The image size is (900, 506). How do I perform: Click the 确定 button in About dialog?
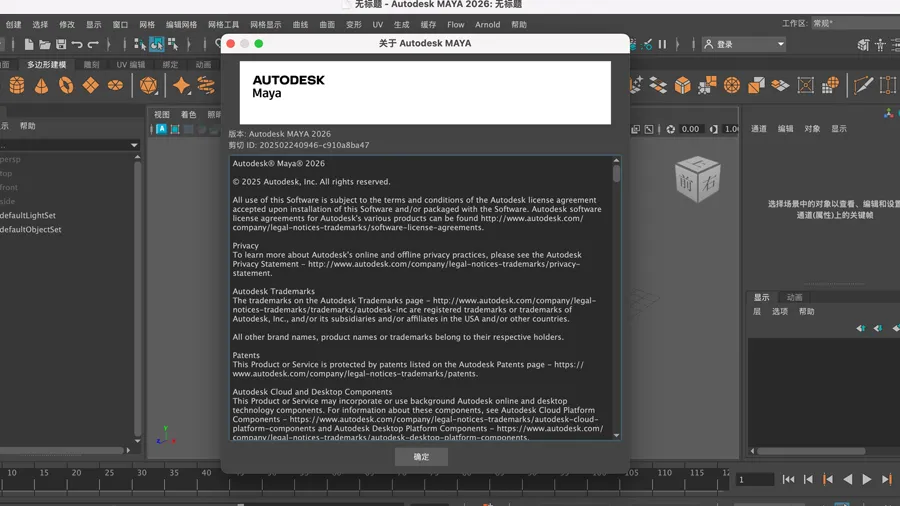click(421, 457)
